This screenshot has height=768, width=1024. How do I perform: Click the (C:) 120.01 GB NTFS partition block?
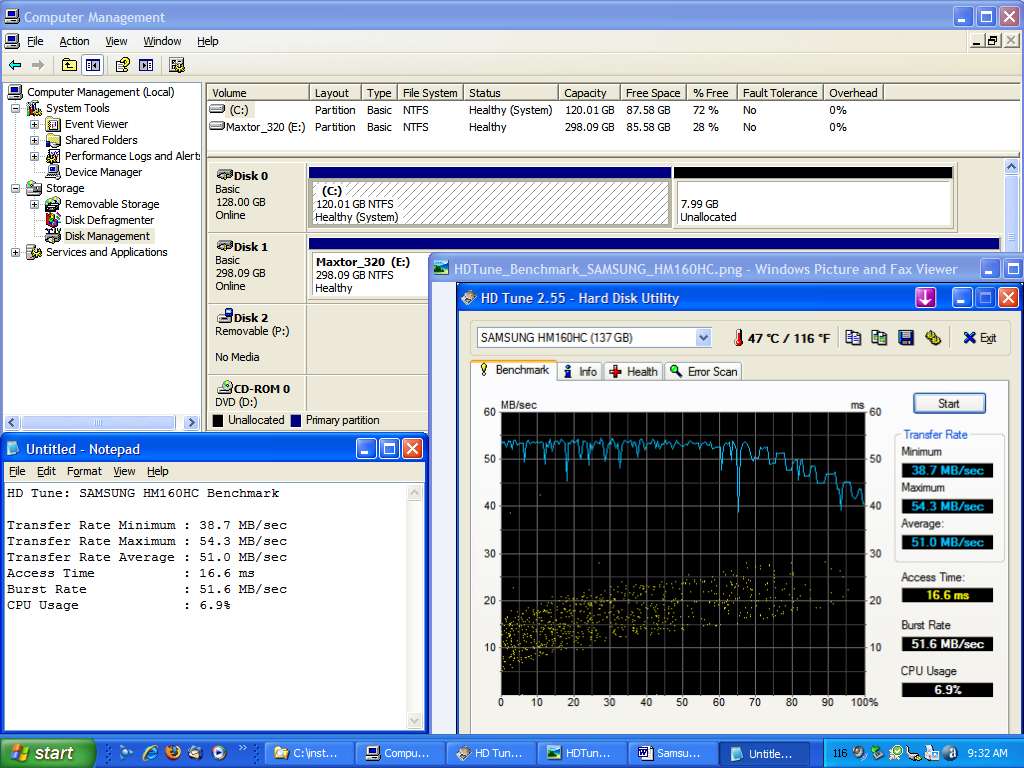point(490,203)
